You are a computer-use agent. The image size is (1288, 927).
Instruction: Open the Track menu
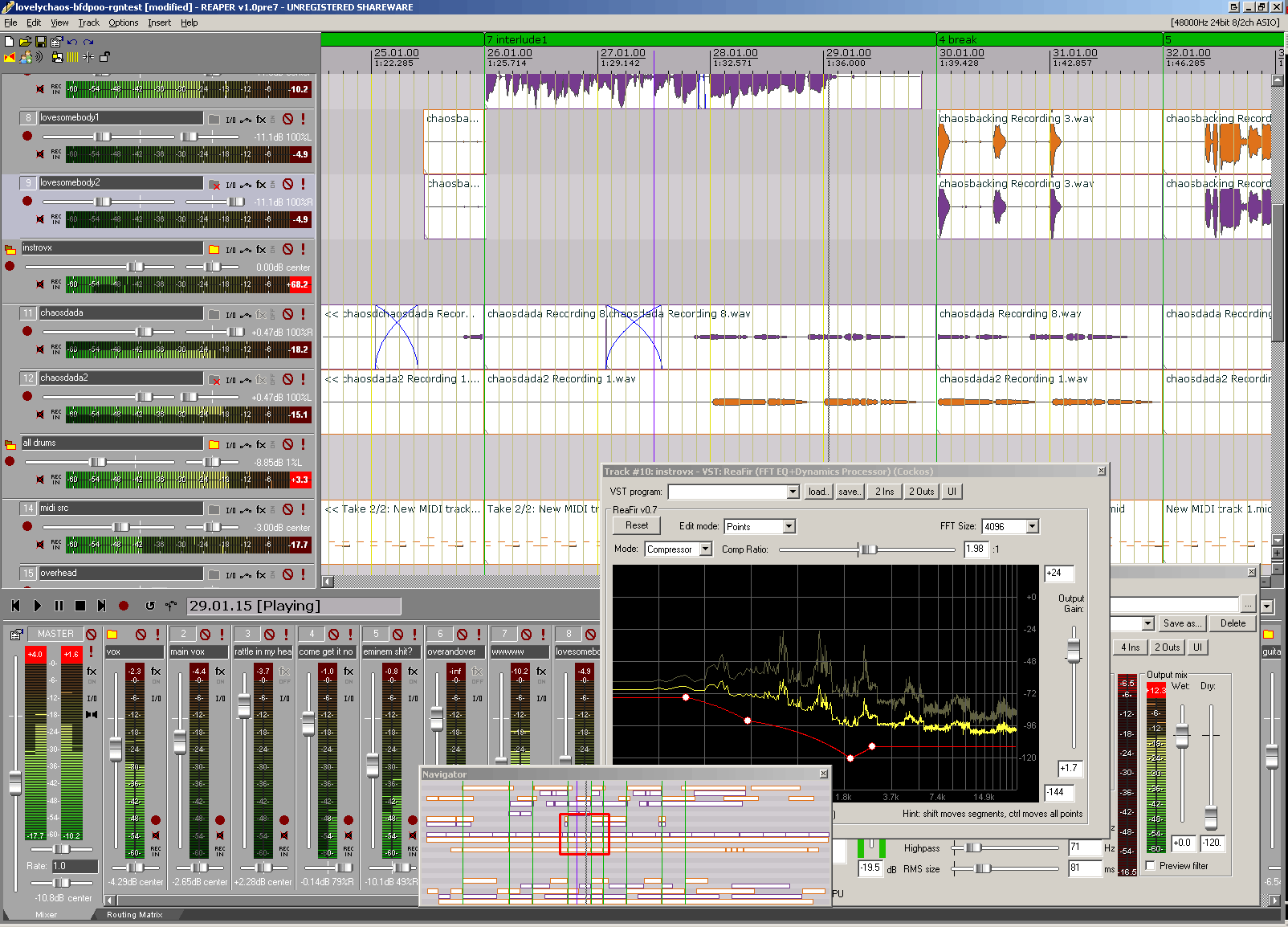(x=88, y=22)
